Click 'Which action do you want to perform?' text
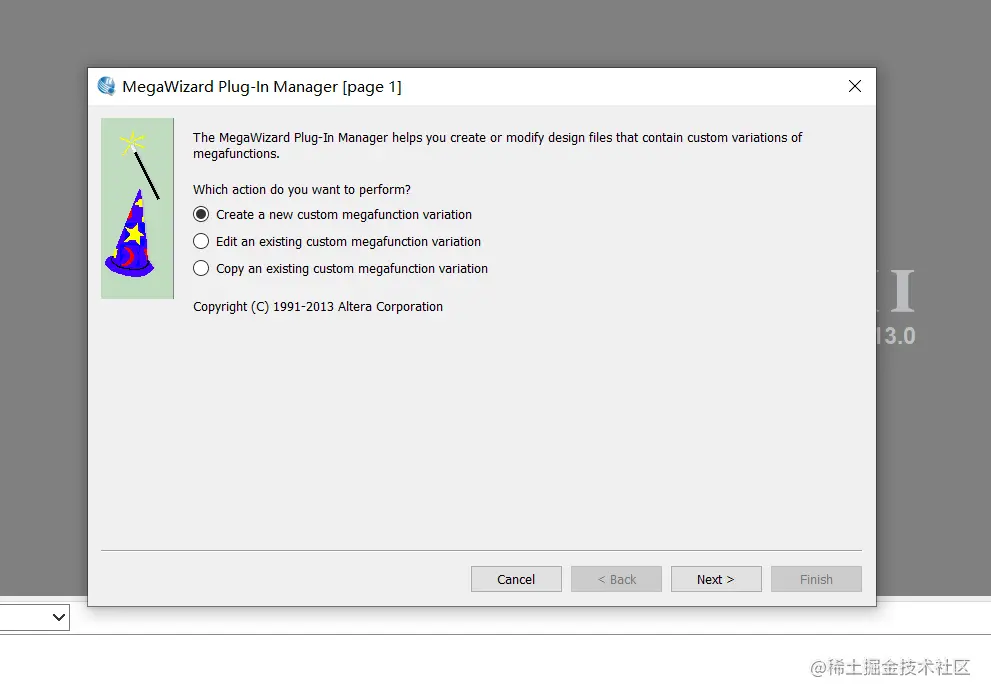The height and width of the screenshot is (698, 991). [301, 190]
